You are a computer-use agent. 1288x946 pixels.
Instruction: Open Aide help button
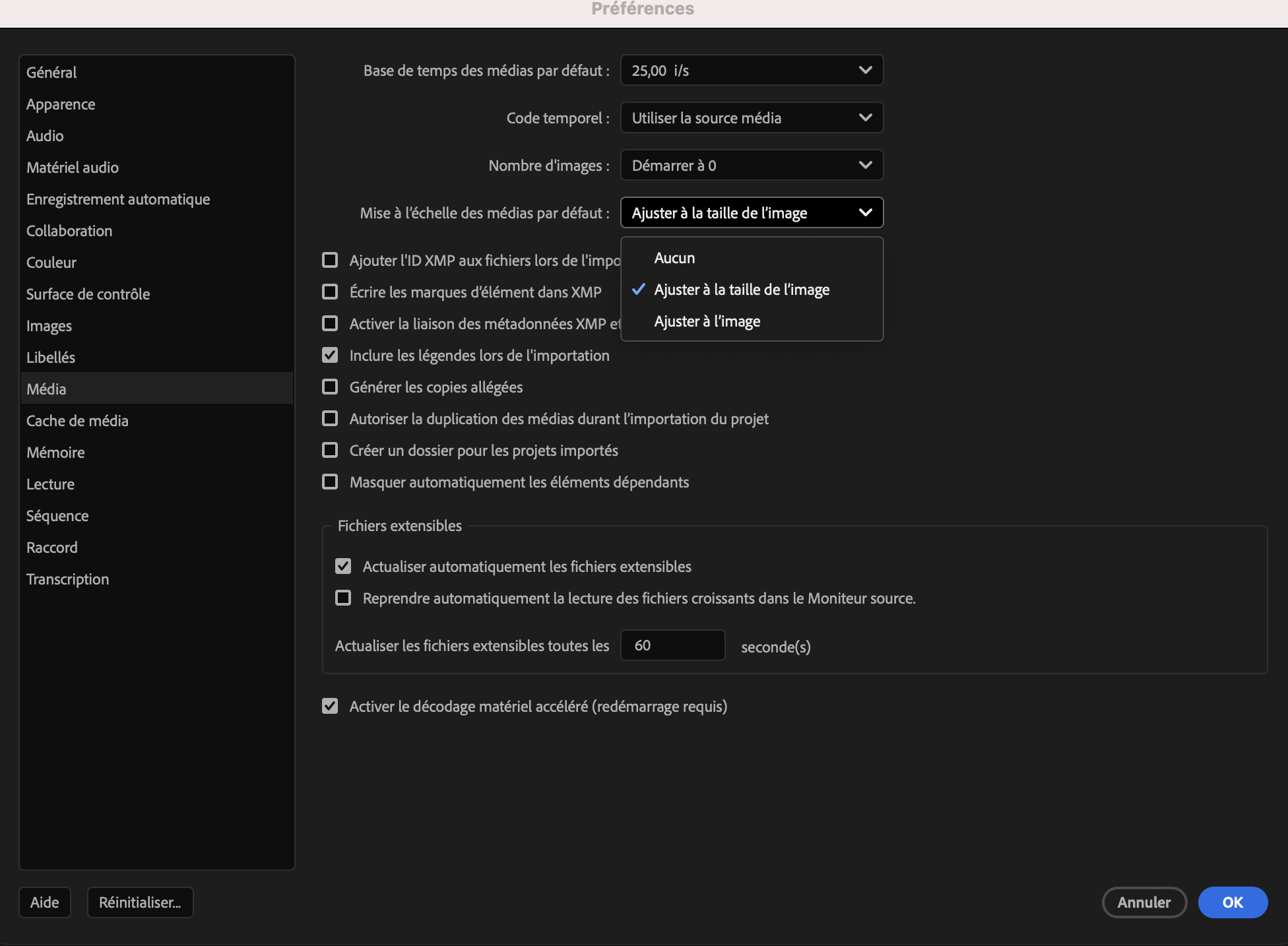(x=45, y=902)
